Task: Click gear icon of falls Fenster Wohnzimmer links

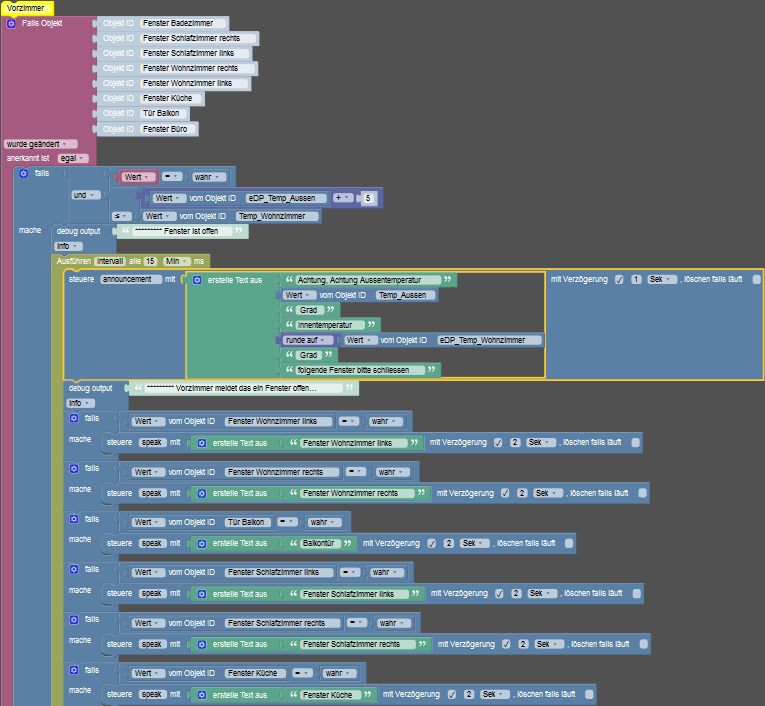Action: [x=74, y=418]
